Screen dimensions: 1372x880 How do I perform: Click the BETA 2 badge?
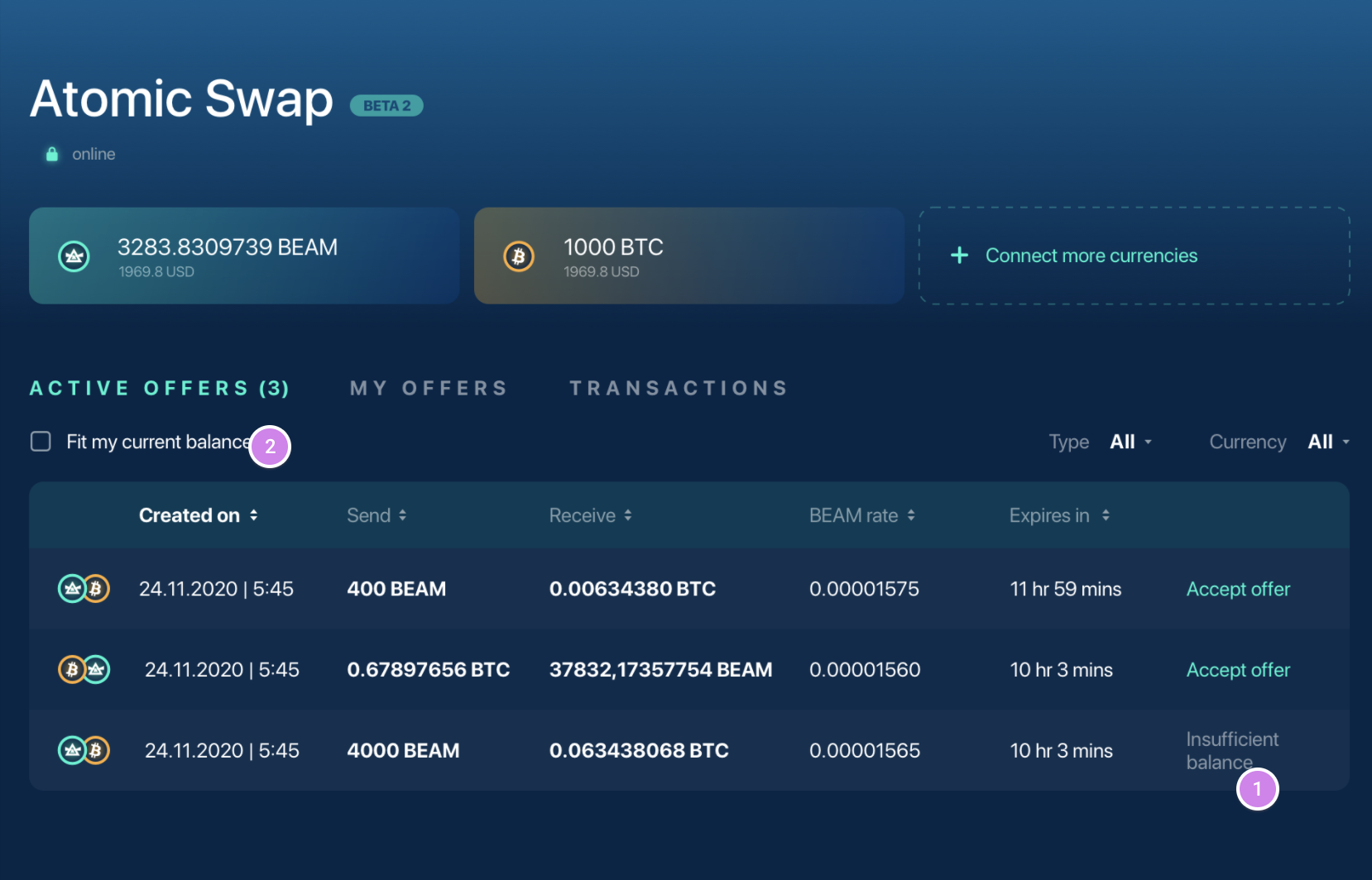(x=386, y=105)
